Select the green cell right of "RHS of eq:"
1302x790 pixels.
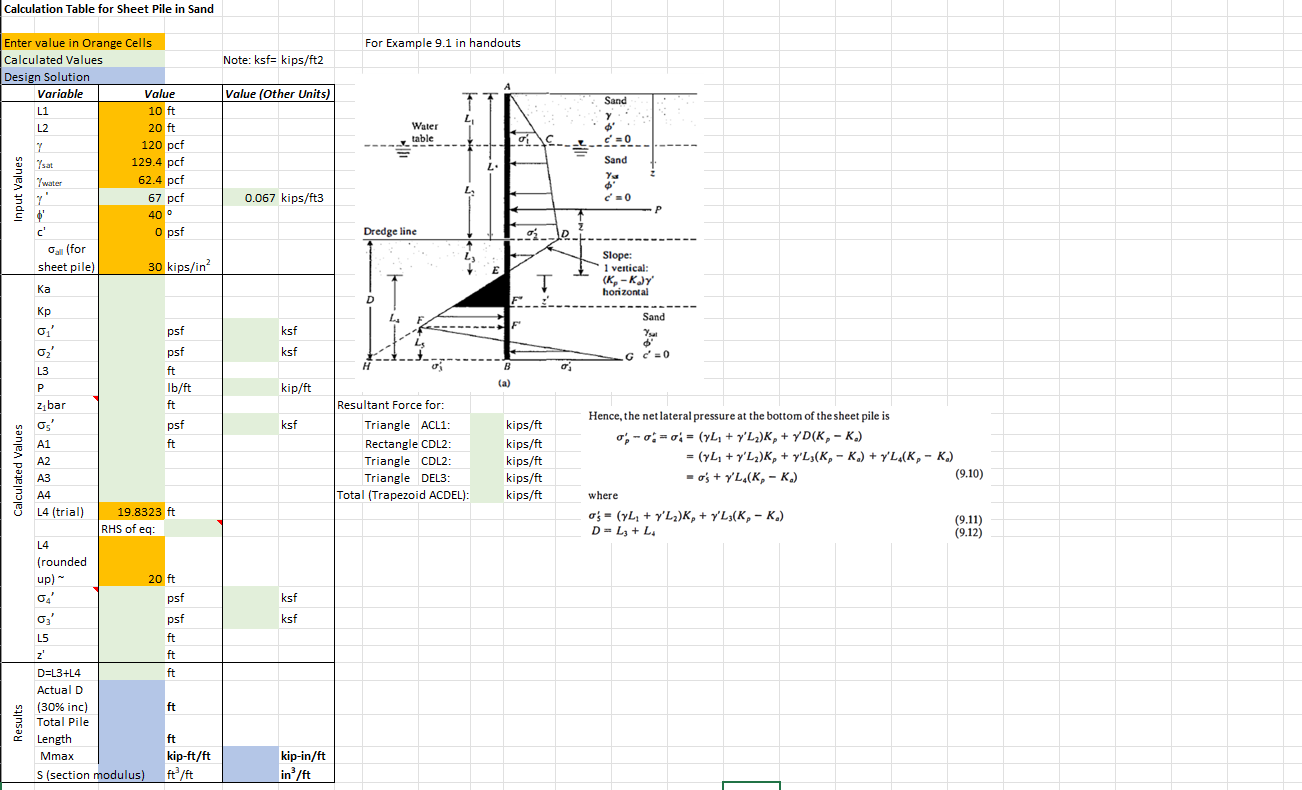(x=194, y=528)
